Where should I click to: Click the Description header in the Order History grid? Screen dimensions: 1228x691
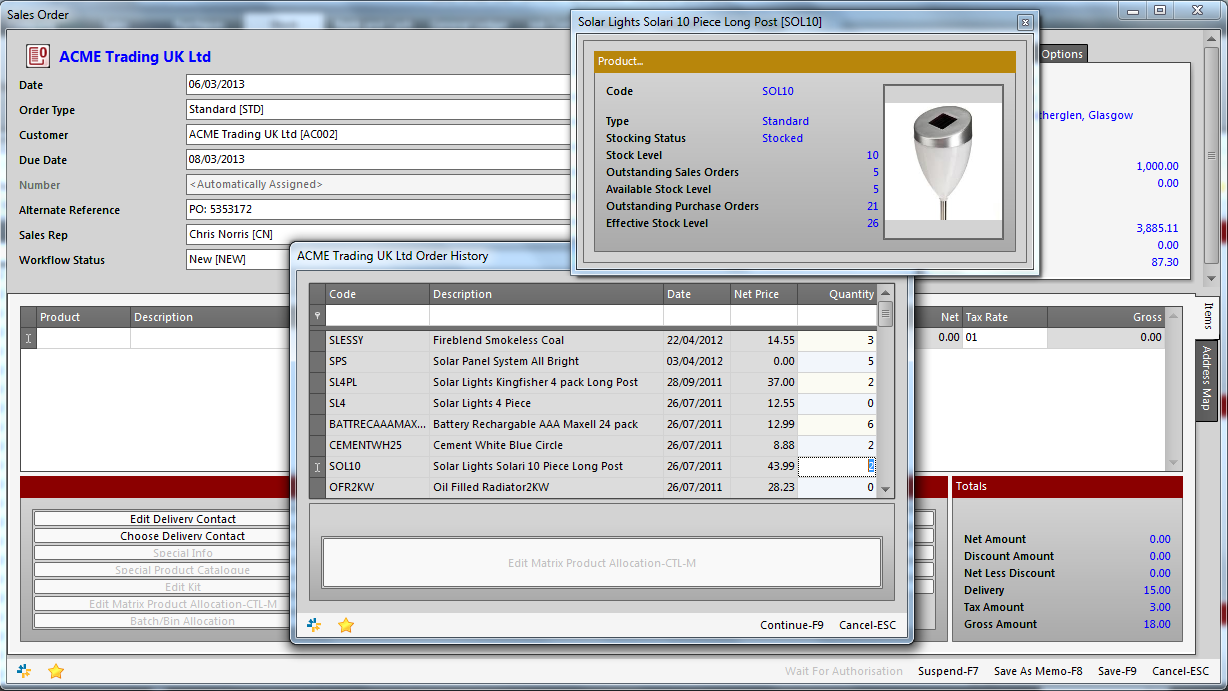tap(547, 294)
